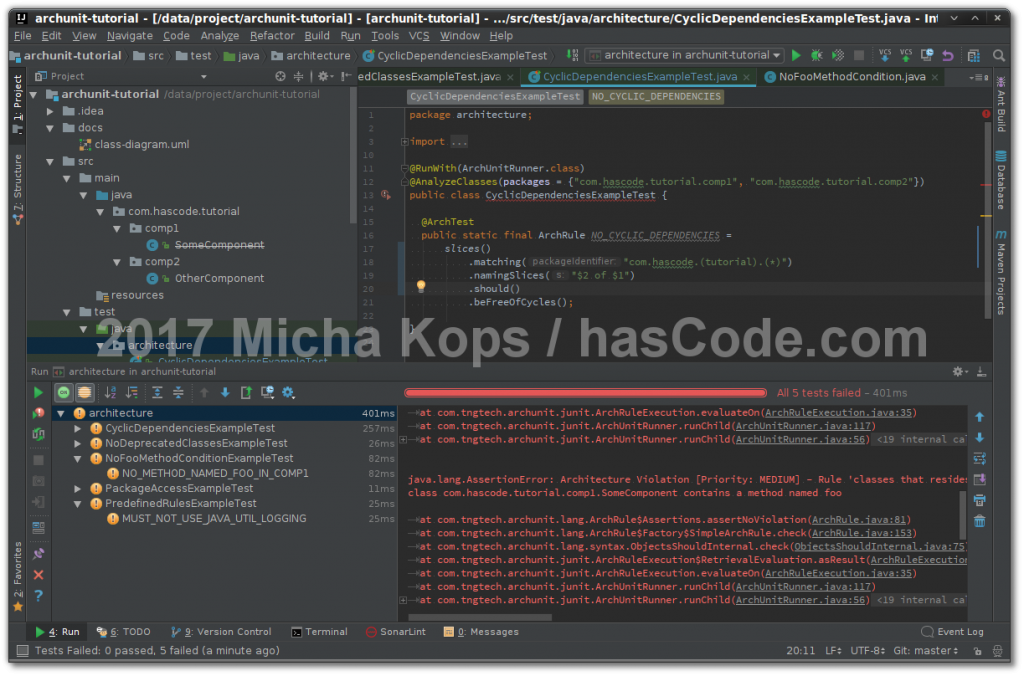Toggle sort tests alphabetically in run panel
This screenshot has width=1024, height=676.
(110, 393)
